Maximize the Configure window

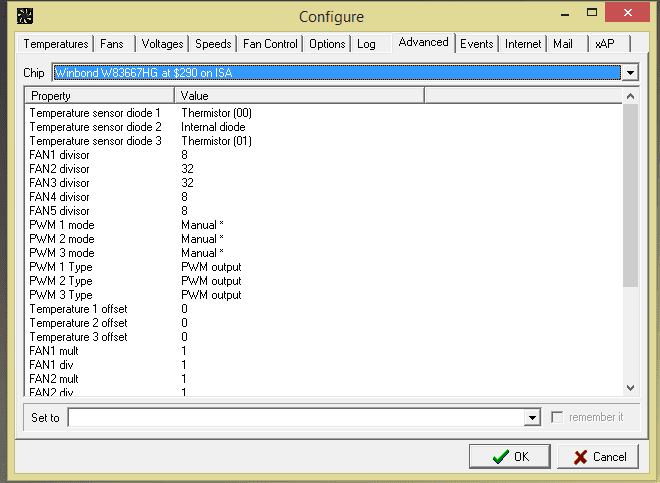click(x=592, y=13)
